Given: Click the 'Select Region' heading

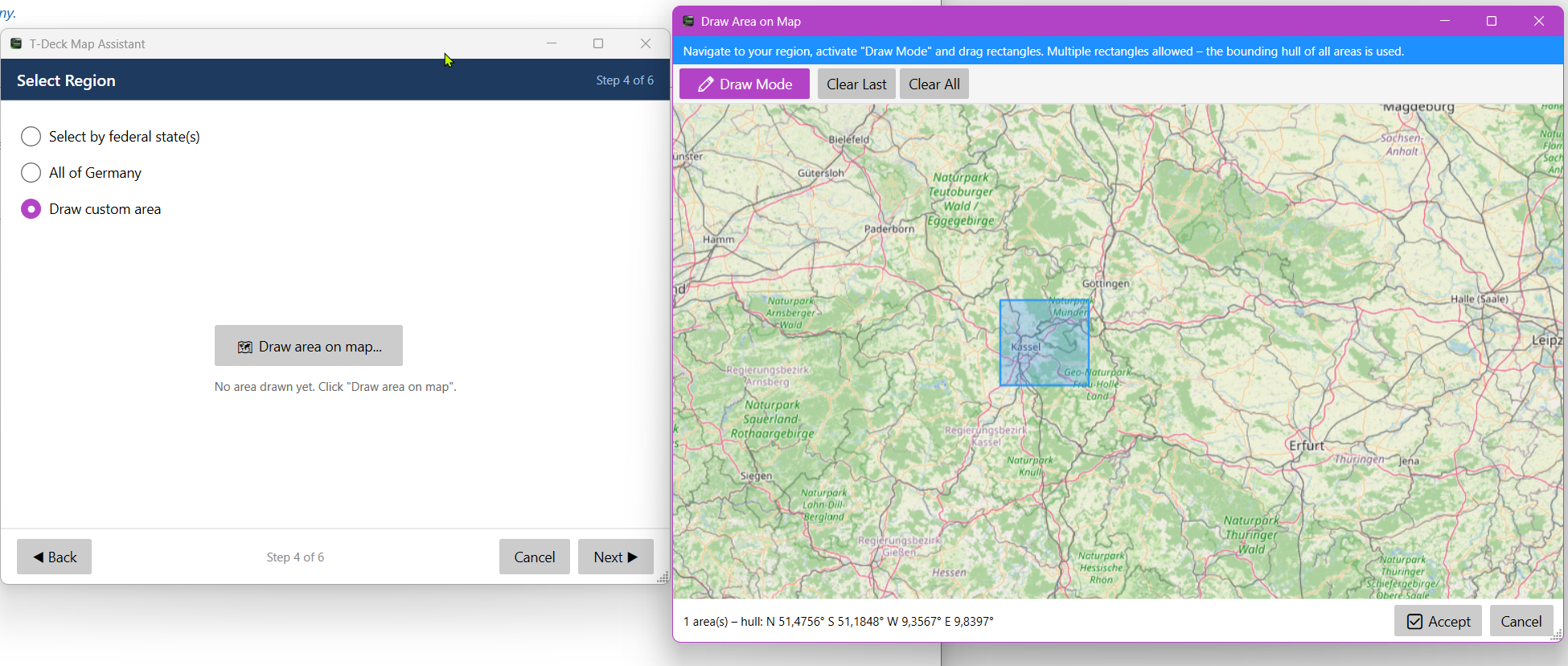Looking at the screenshot, I should pos(66,80).
